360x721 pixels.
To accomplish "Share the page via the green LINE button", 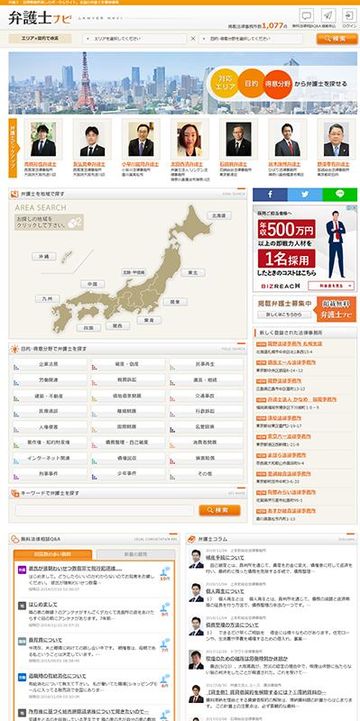I will [x=340, y=194].
